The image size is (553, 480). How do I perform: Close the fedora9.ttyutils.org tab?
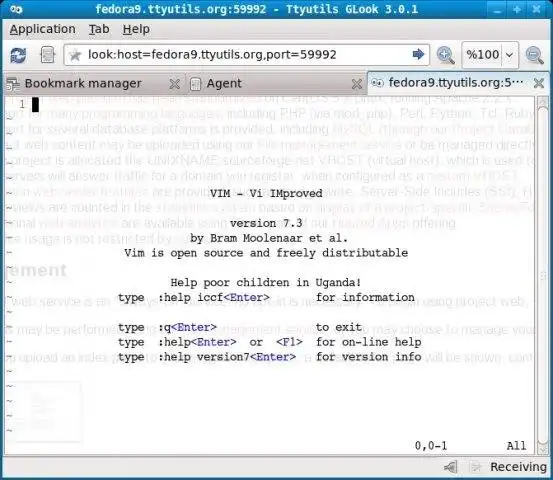[539, 83]
